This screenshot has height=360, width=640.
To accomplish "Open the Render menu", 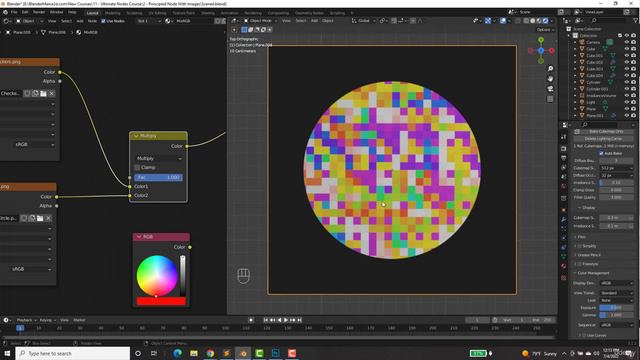I will point(39,12).
